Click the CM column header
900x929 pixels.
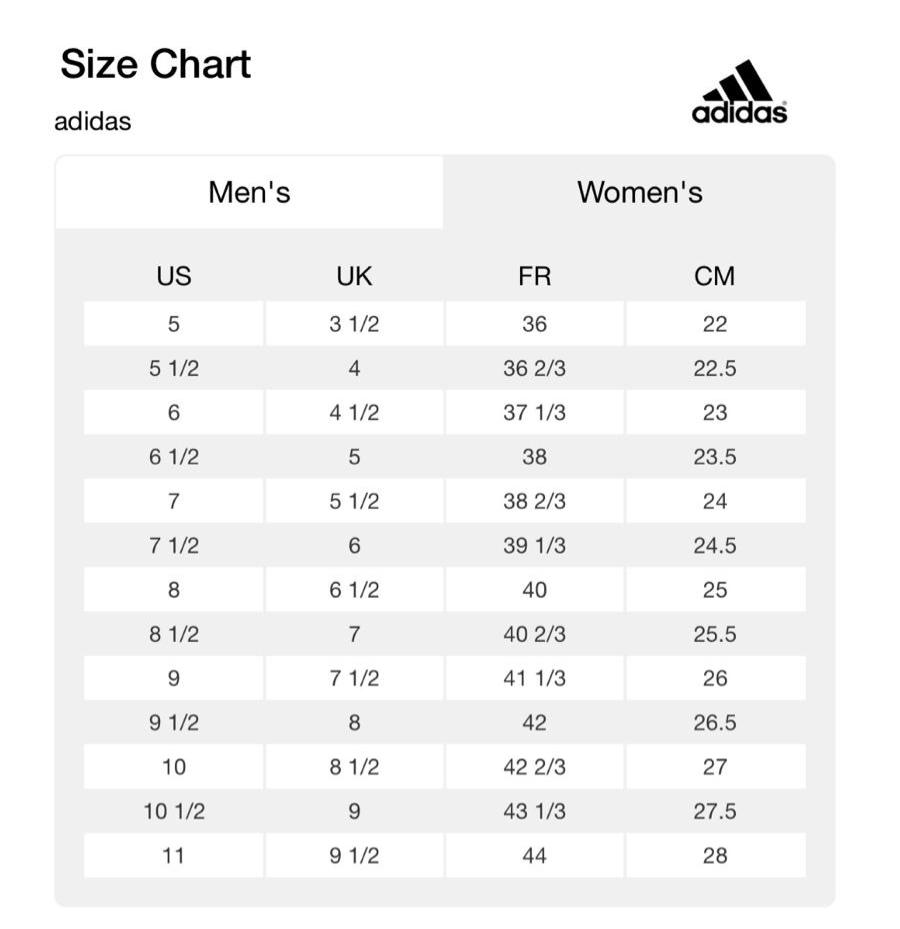pyautogui.click(x=714, y=276)
